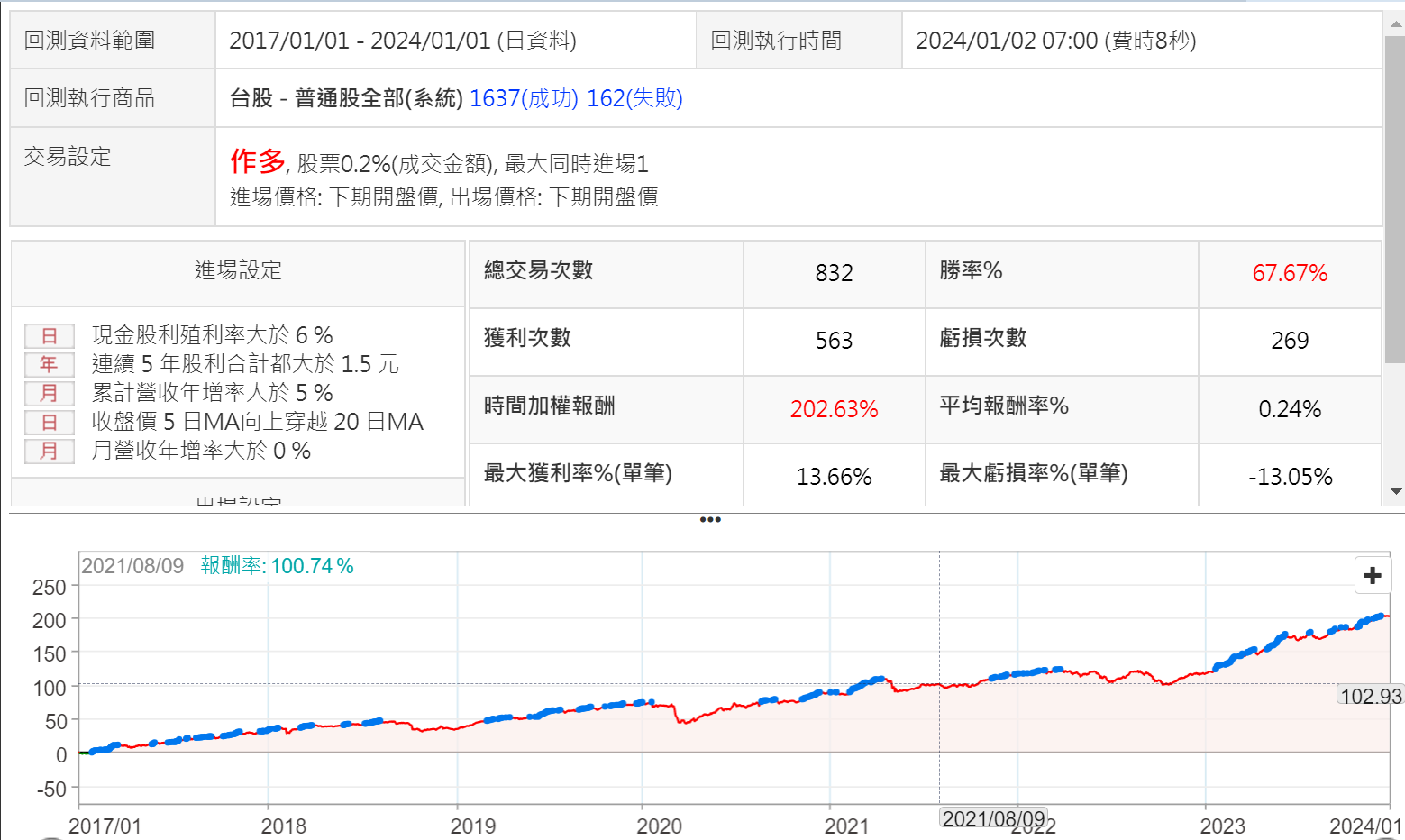Click the 202.63% time-weighted return value
The width and height of the screenshot is (1405, 840).
(834, 409)
